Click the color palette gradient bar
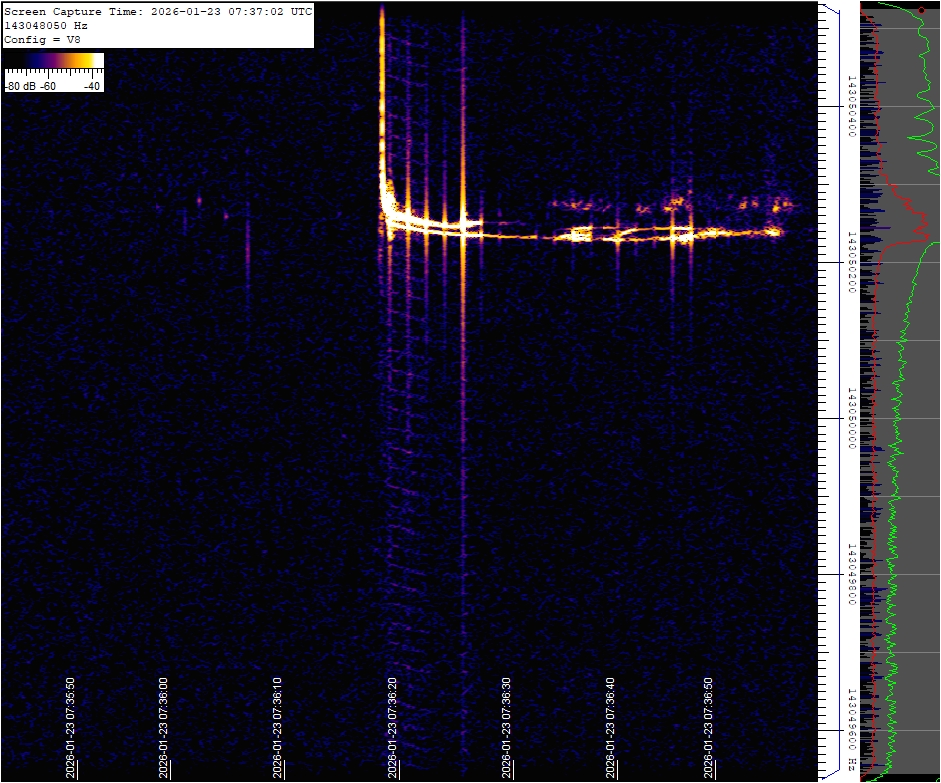The image size is (941, 783). [x=54, y=61]
